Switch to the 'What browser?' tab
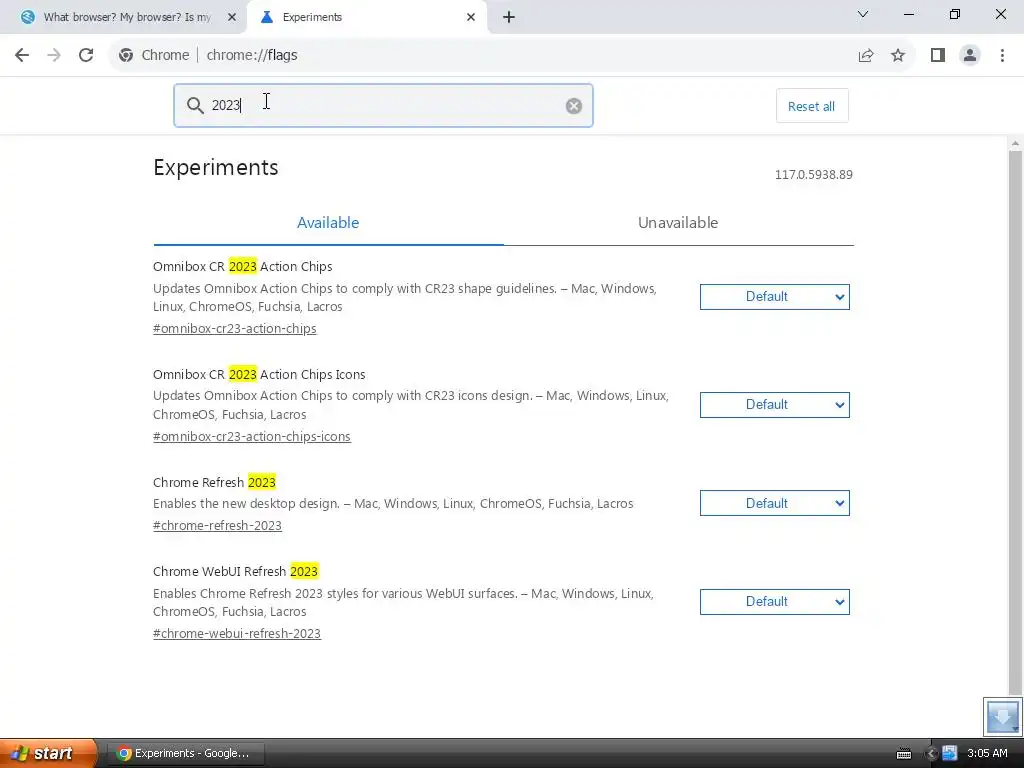The image size is (1024, 768). click(124, 17)
